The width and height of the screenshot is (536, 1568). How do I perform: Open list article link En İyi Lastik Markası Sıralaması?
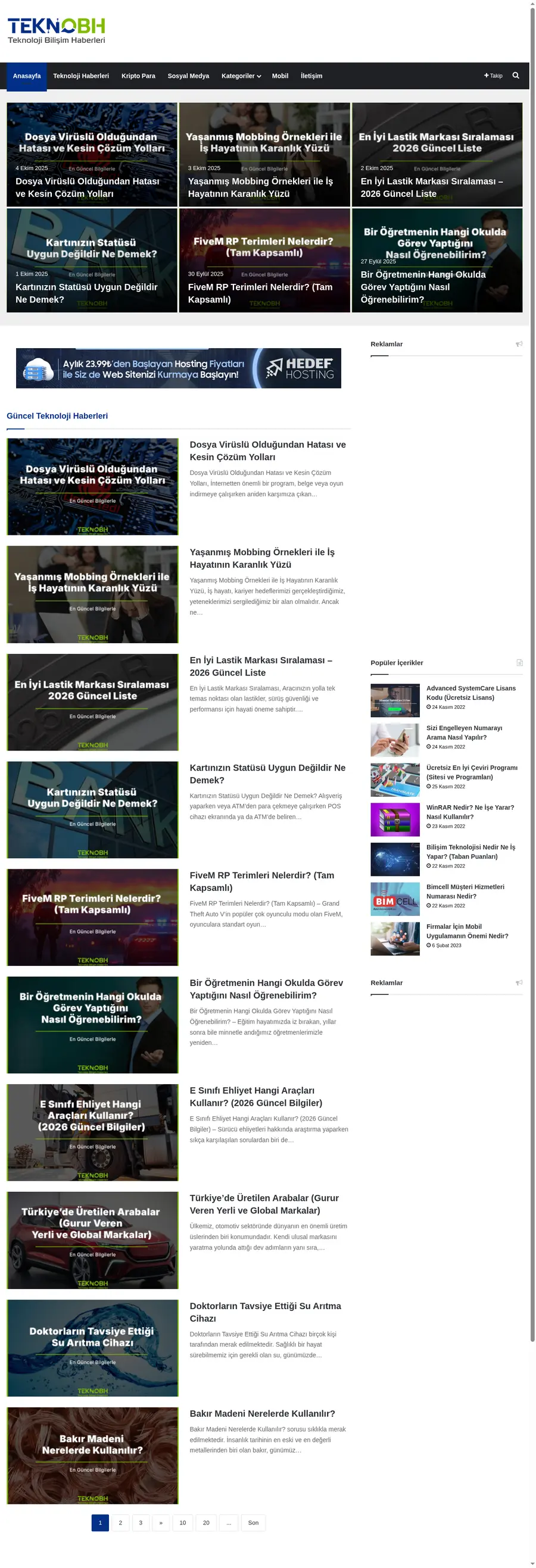[x=261, y=666]
